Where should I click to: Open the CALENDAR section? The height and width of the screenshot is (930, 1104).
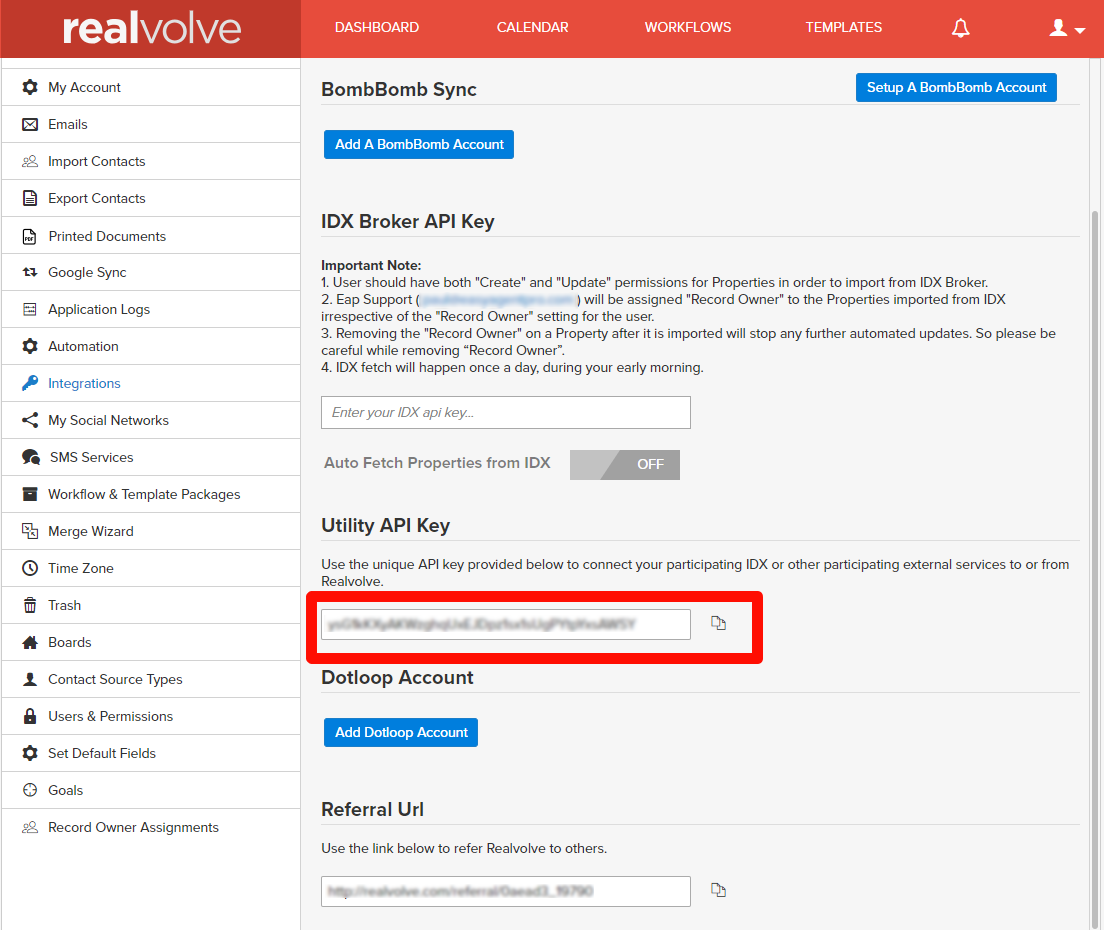532,28
